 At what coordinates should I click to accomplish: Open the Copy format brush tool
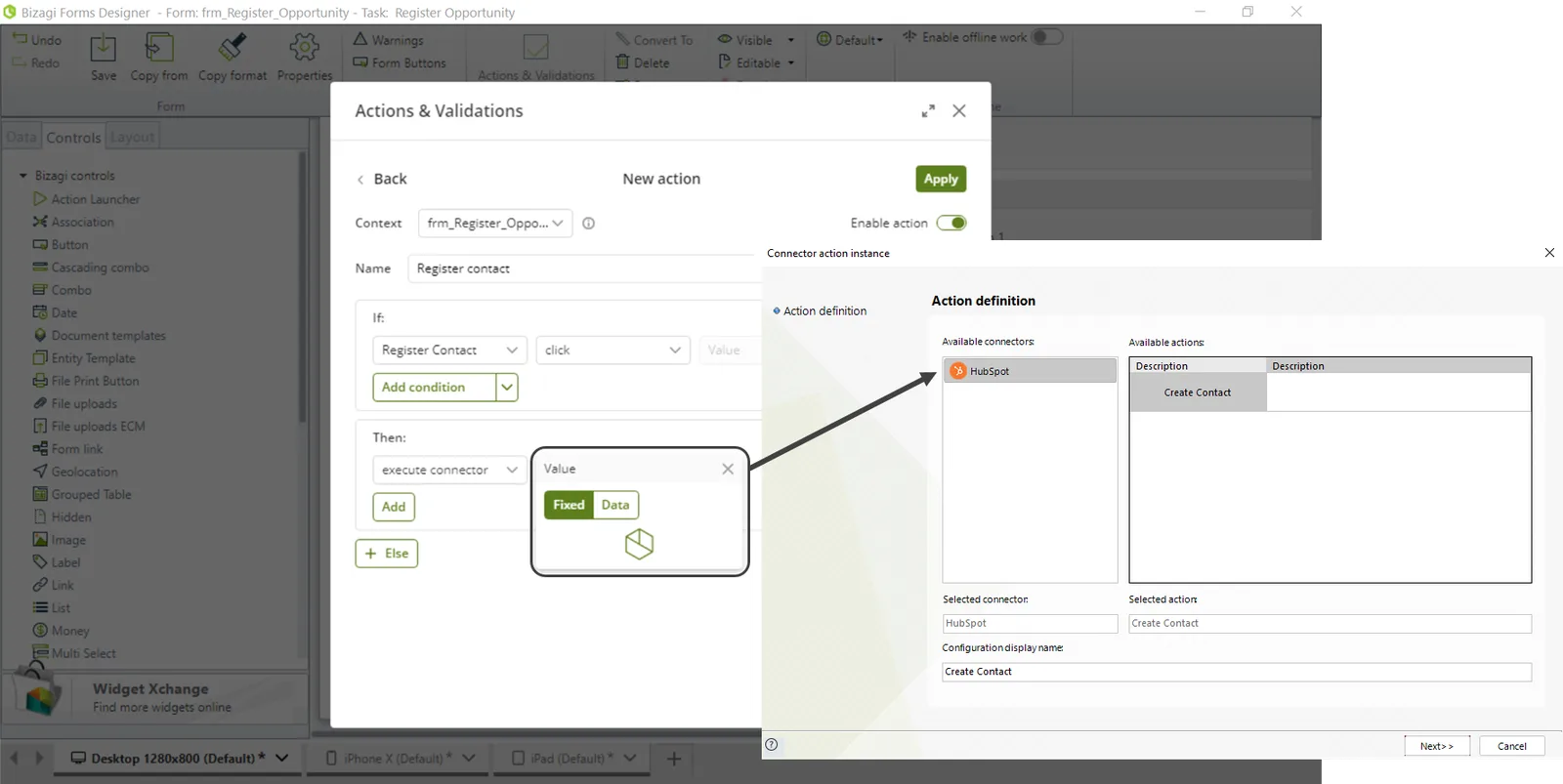pyautogui.click(x=232, y=47)
